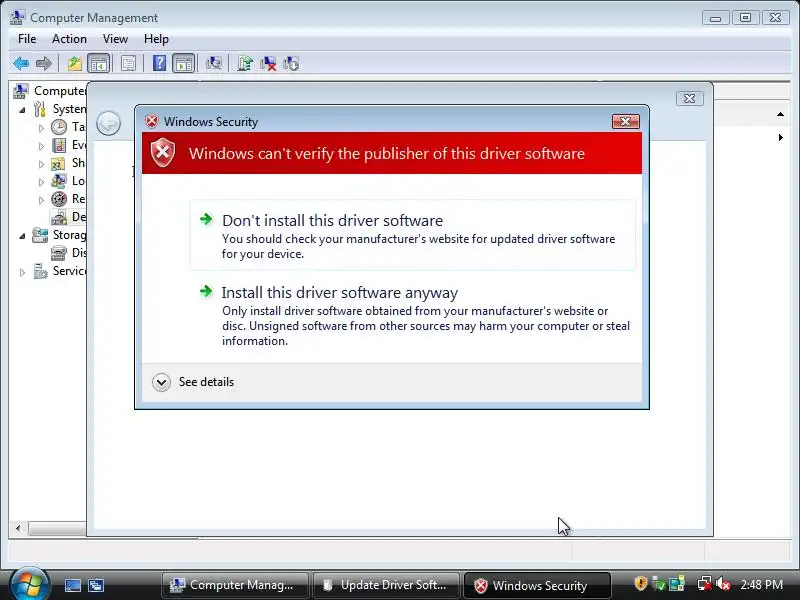The height and width of the screenshot is (600, 800).
Task: Click the Back arrow in the toolbar
Action: pos(21,64)
